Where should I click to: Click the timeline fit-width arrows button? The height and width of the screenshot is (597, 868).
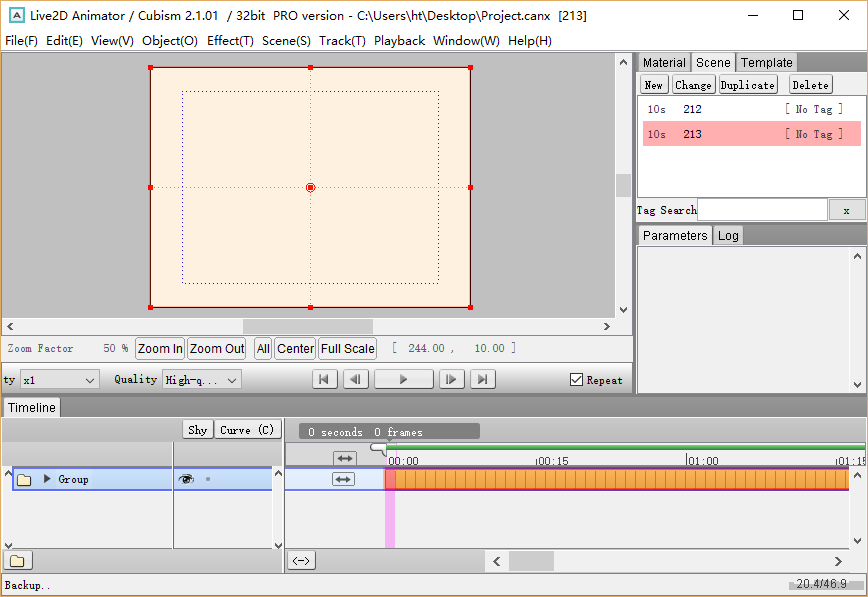point(301,560)
